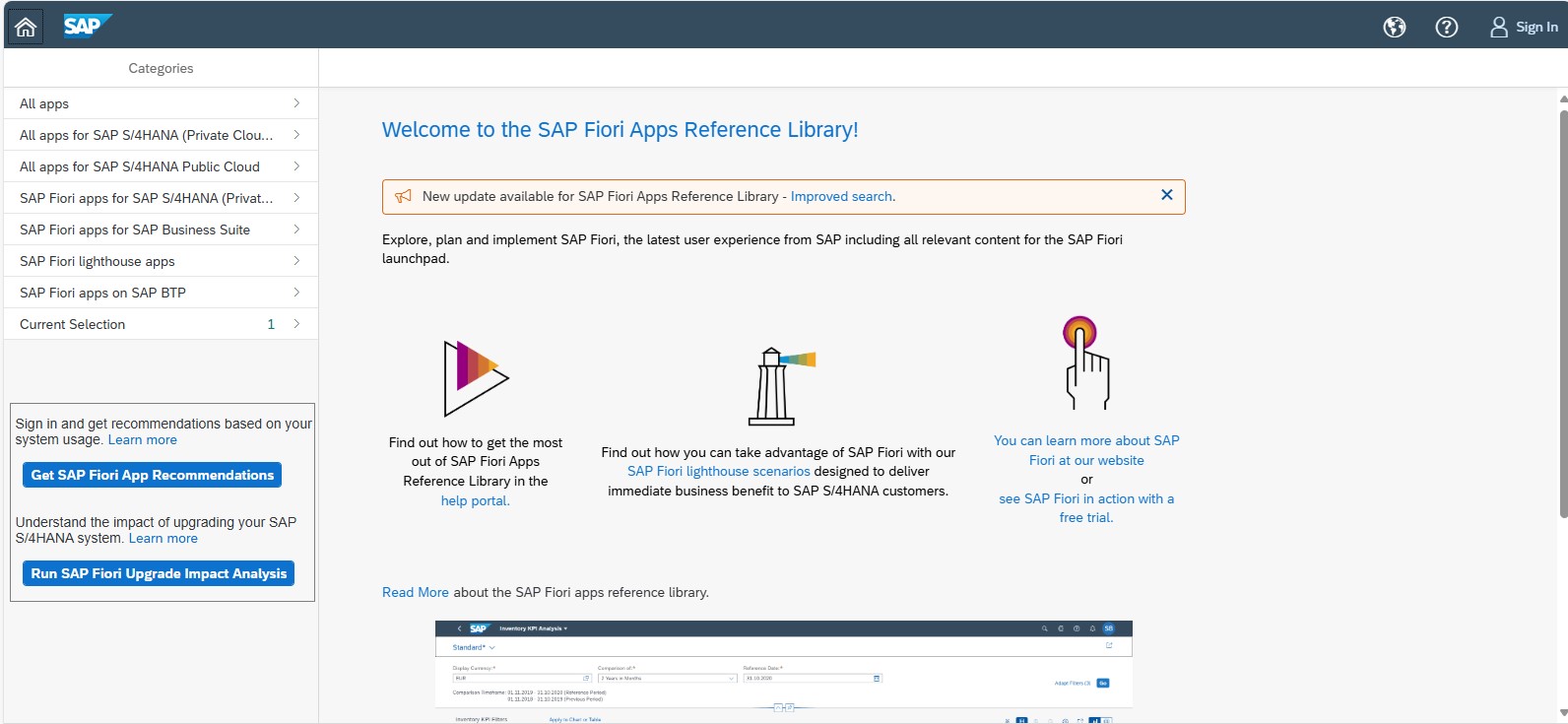Expand SAP Fiori lighthouse apps chevron

point(296,261)
